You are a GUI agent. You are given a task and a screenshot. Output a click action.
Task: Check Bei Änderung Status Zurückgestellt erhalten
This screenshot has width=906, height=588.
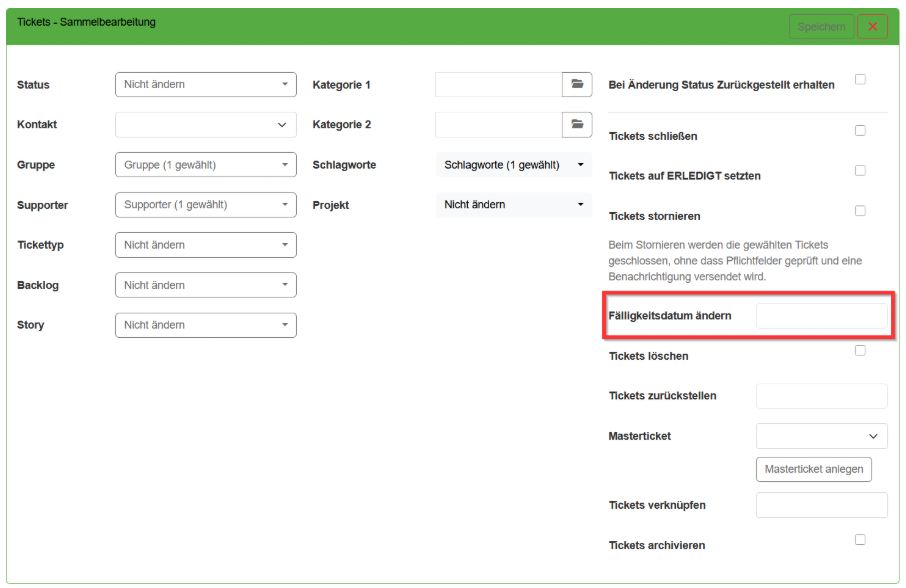(x=860, y=80)
